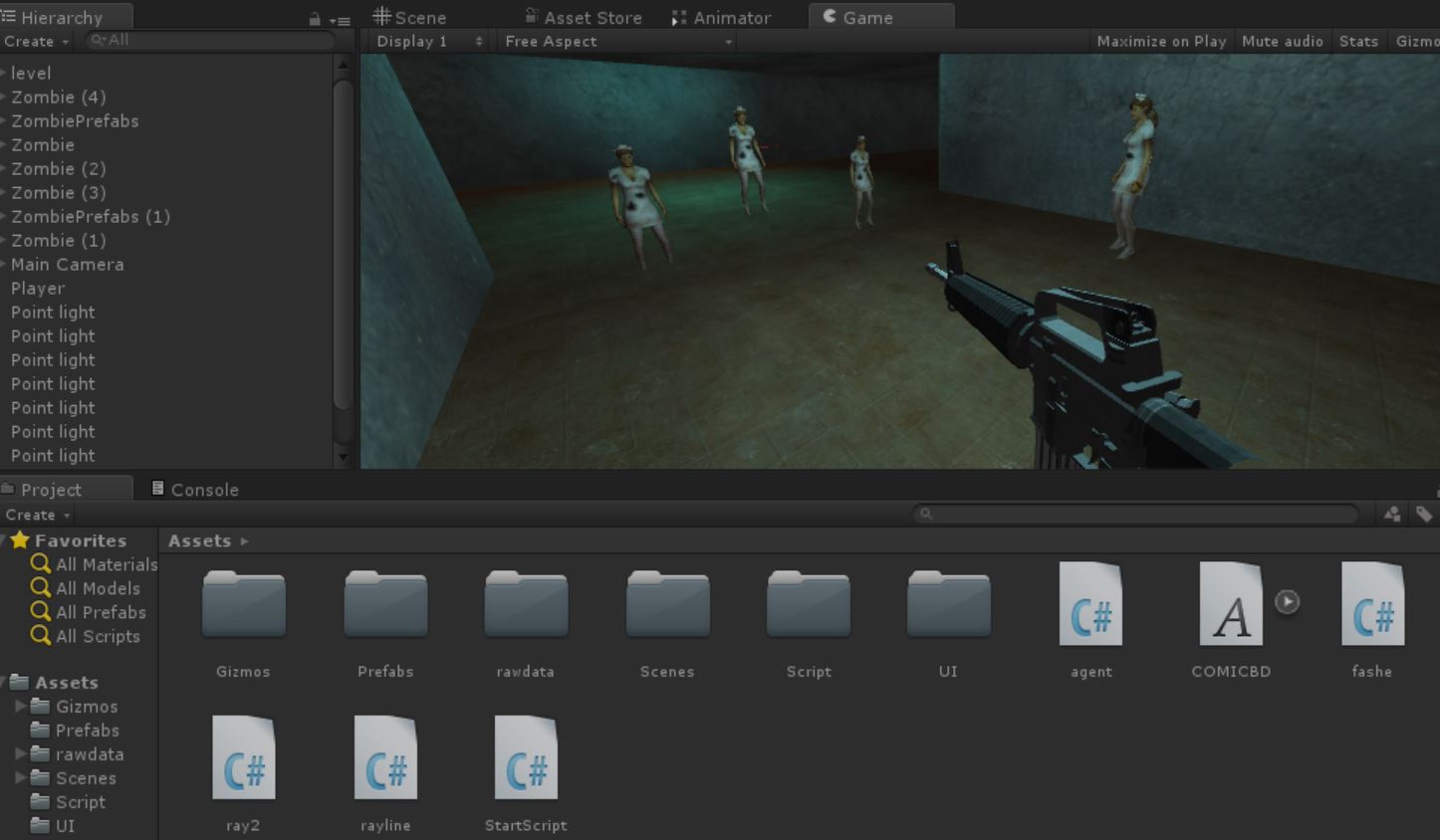Select the StartScript C# script icon
Image resolution: width=1440 pixels, height=840 pixels.
[526, 757]
